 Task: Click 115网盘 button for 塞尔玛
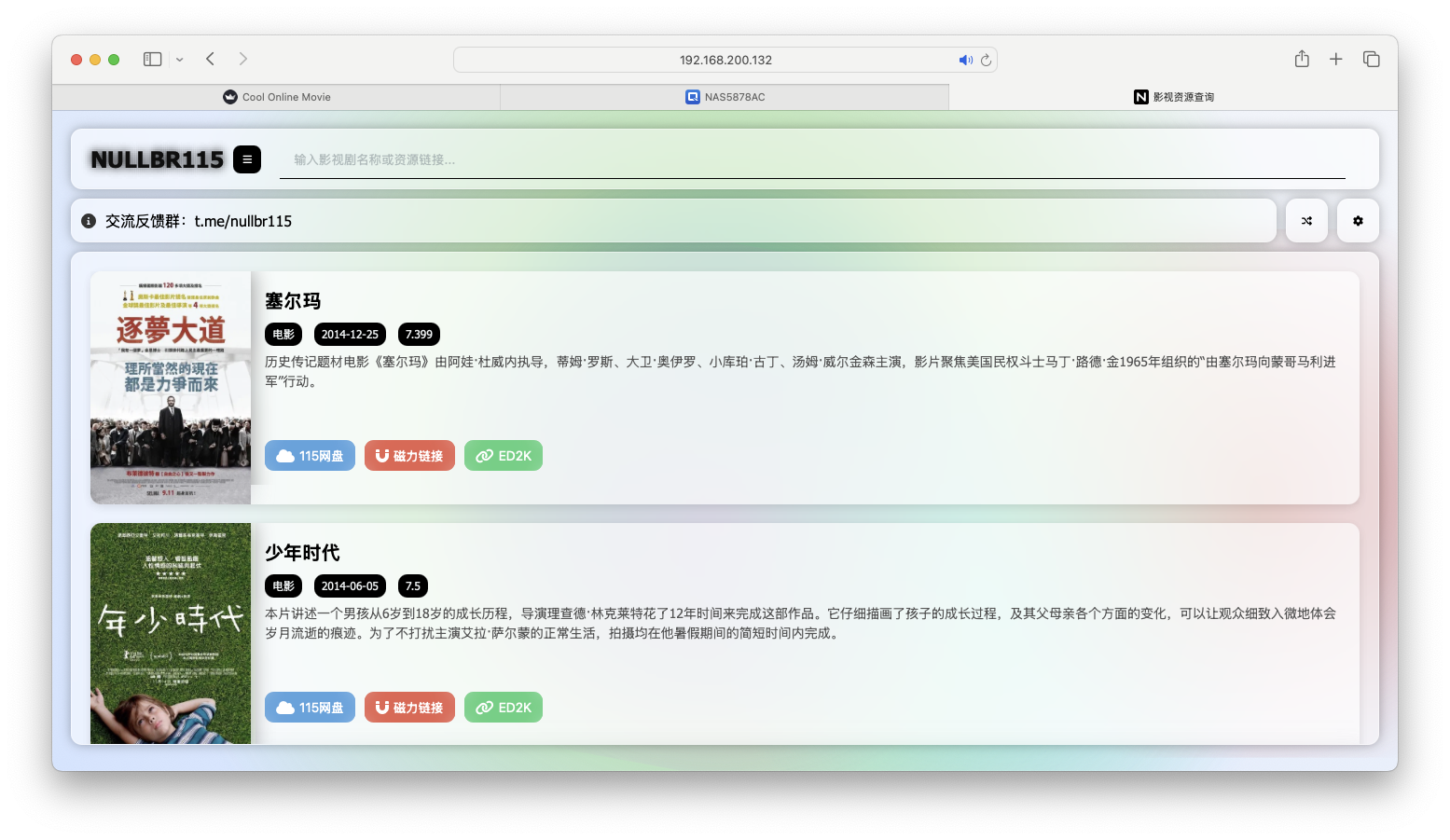coord(310,455)
